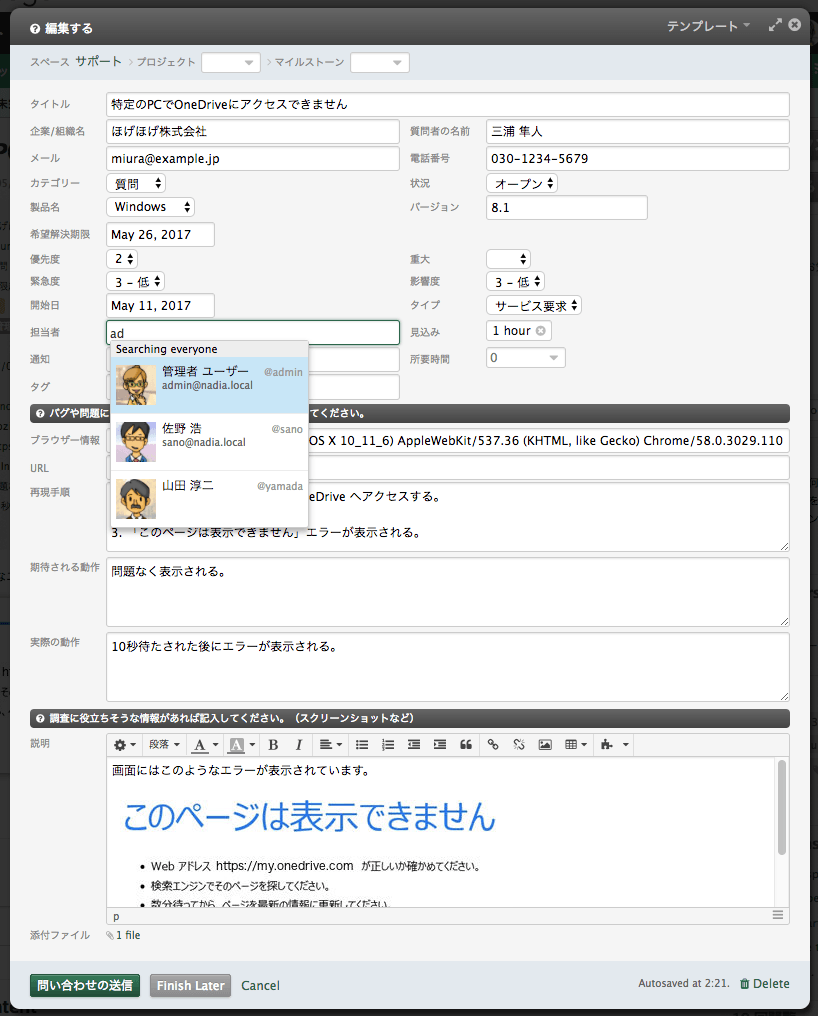Open the text color picker
Image resolution: width=818 pixels, height=1016 pixels.
pos(205,745)
